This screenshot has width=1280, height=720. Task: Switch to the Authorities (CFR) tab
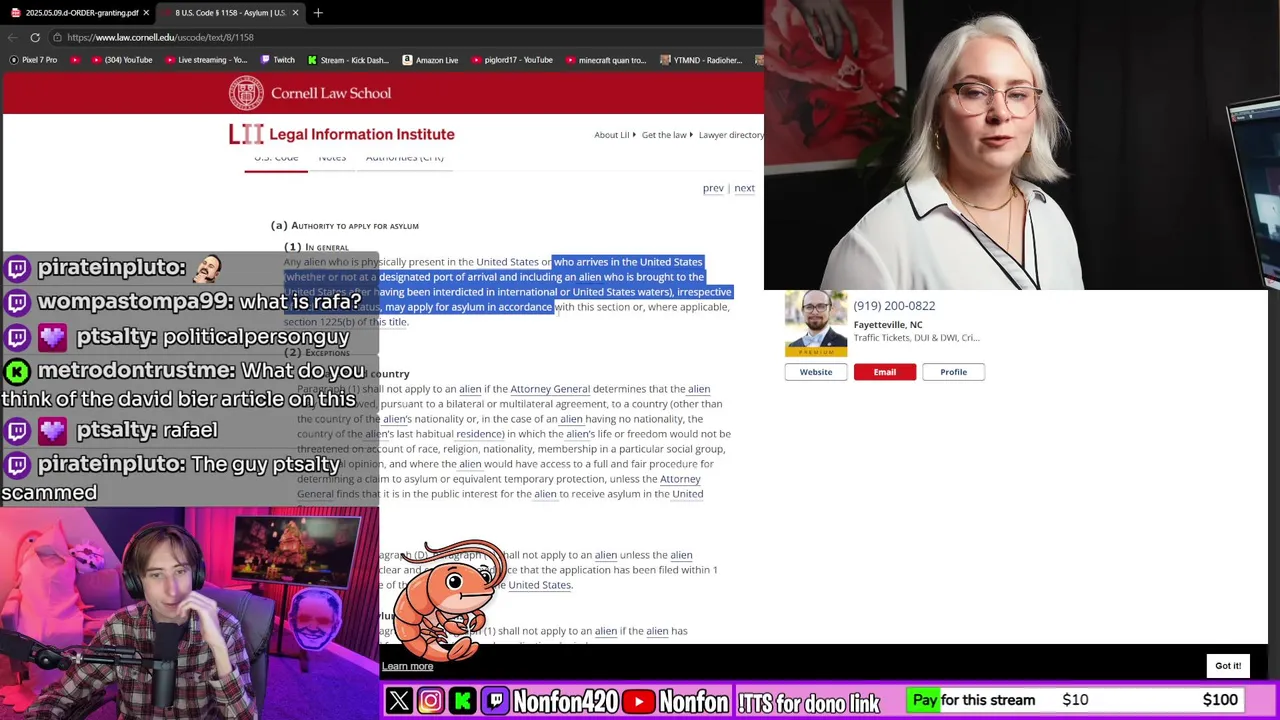pos(404,158)
